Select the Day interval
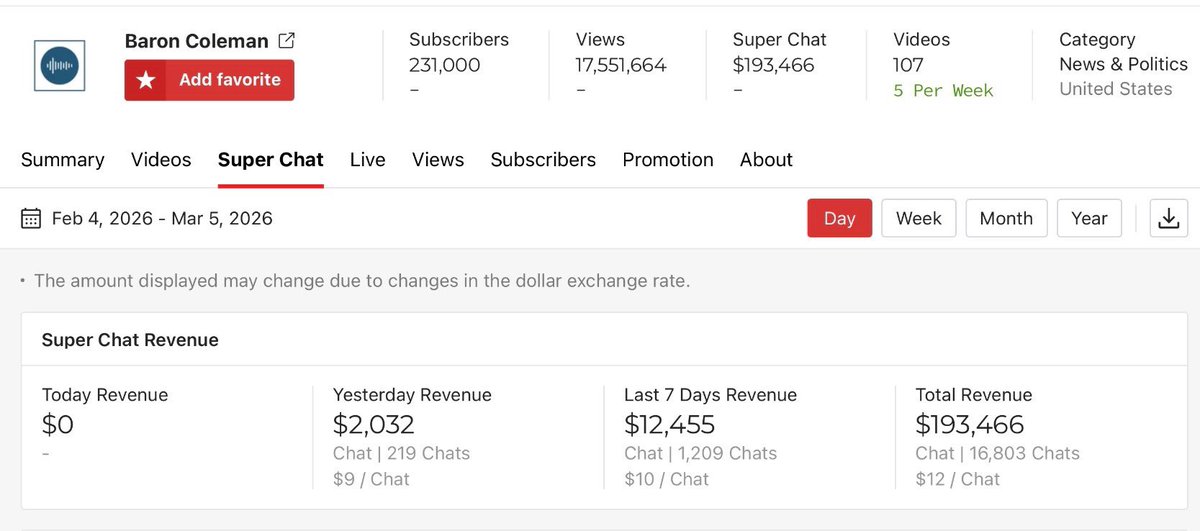The width and height of the screenshot is (1200, 531). 840,218
